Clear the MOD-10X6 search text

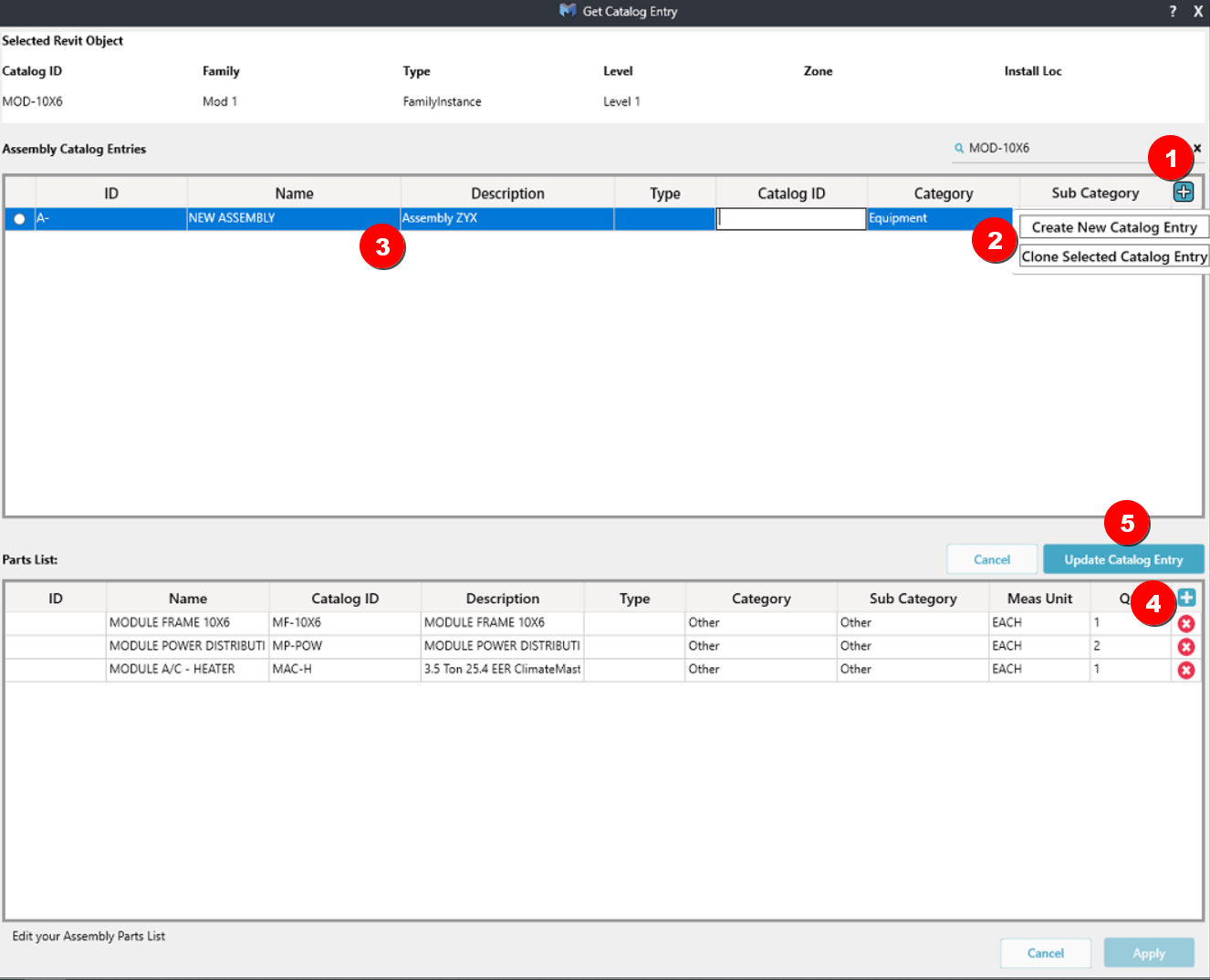[1197, 148]
